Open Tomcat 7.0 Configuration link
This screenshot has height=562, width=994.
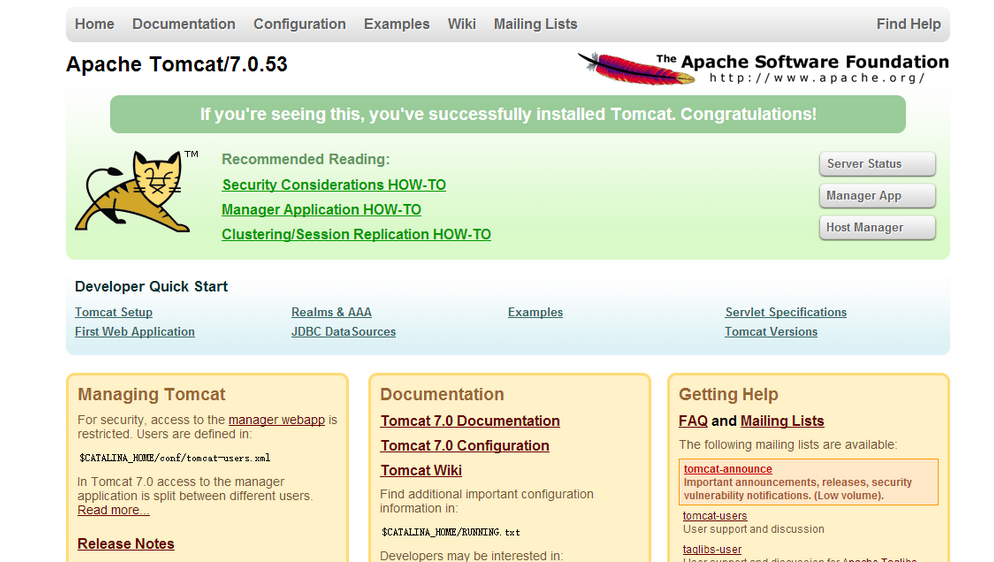coord(465,446)
